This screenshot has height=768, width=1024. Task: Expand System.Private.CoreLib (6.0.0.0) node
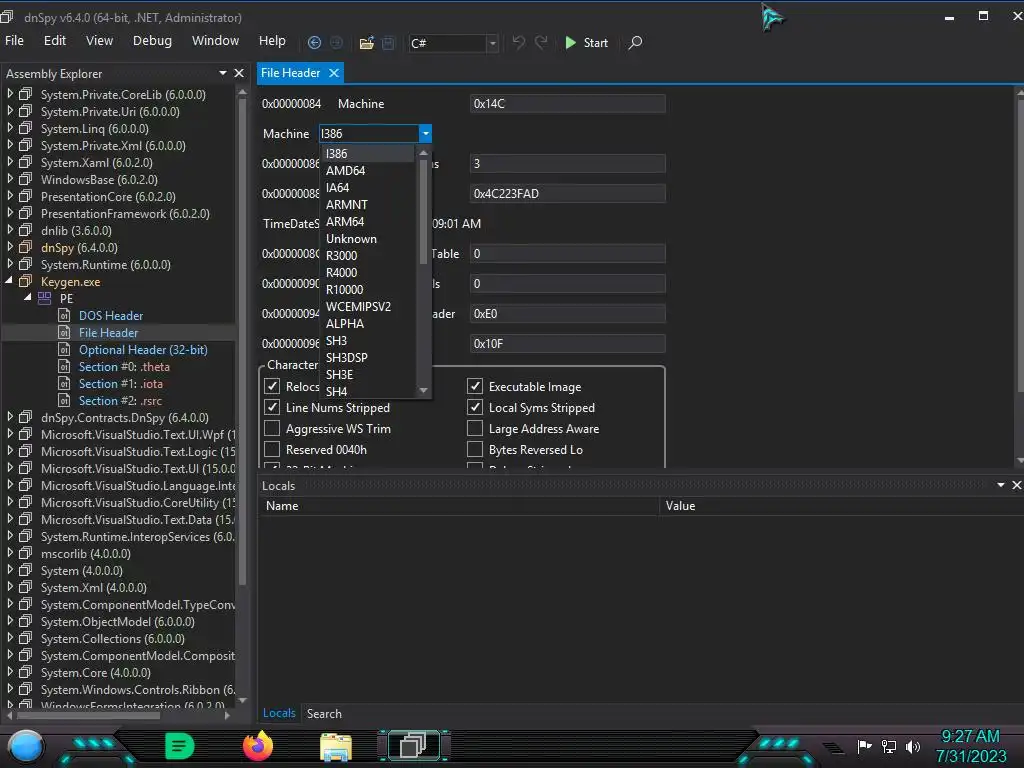[9, 94]
